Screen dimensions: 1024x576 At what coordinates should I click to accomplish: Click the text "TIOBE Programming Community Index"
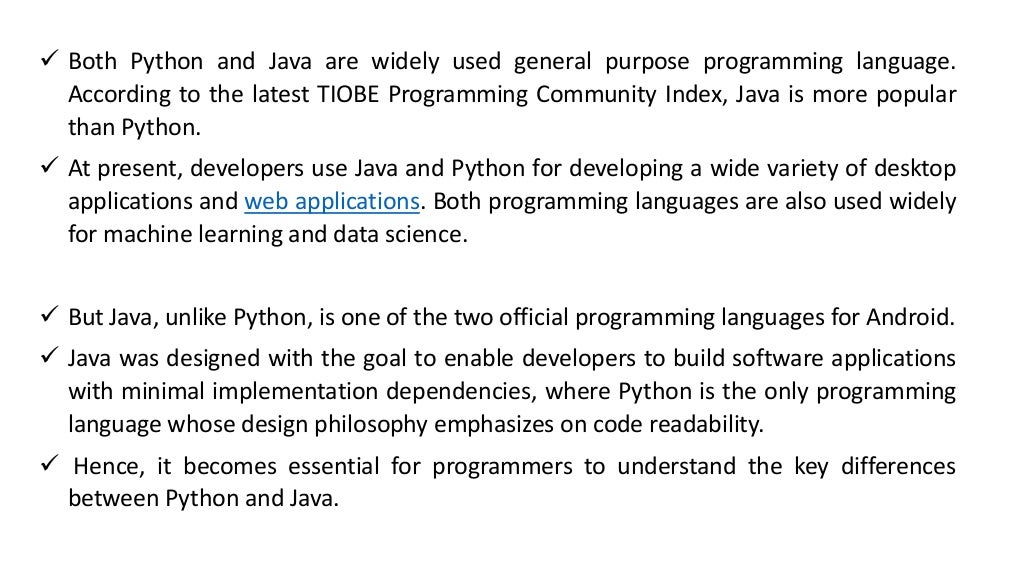point(520,95)
